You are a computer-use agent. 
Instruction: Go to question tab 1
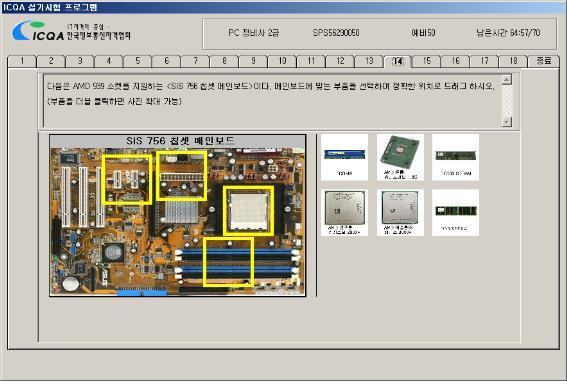coord(22,61)
